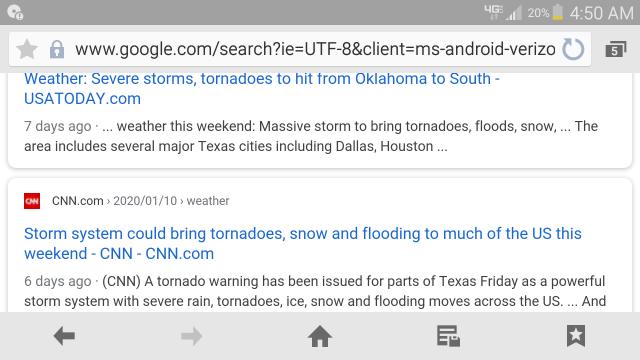Image resolution: width=640 pixels, height=360 pixels.
Task: Open the saved pages icon in bottom bar
Action: 448,336
